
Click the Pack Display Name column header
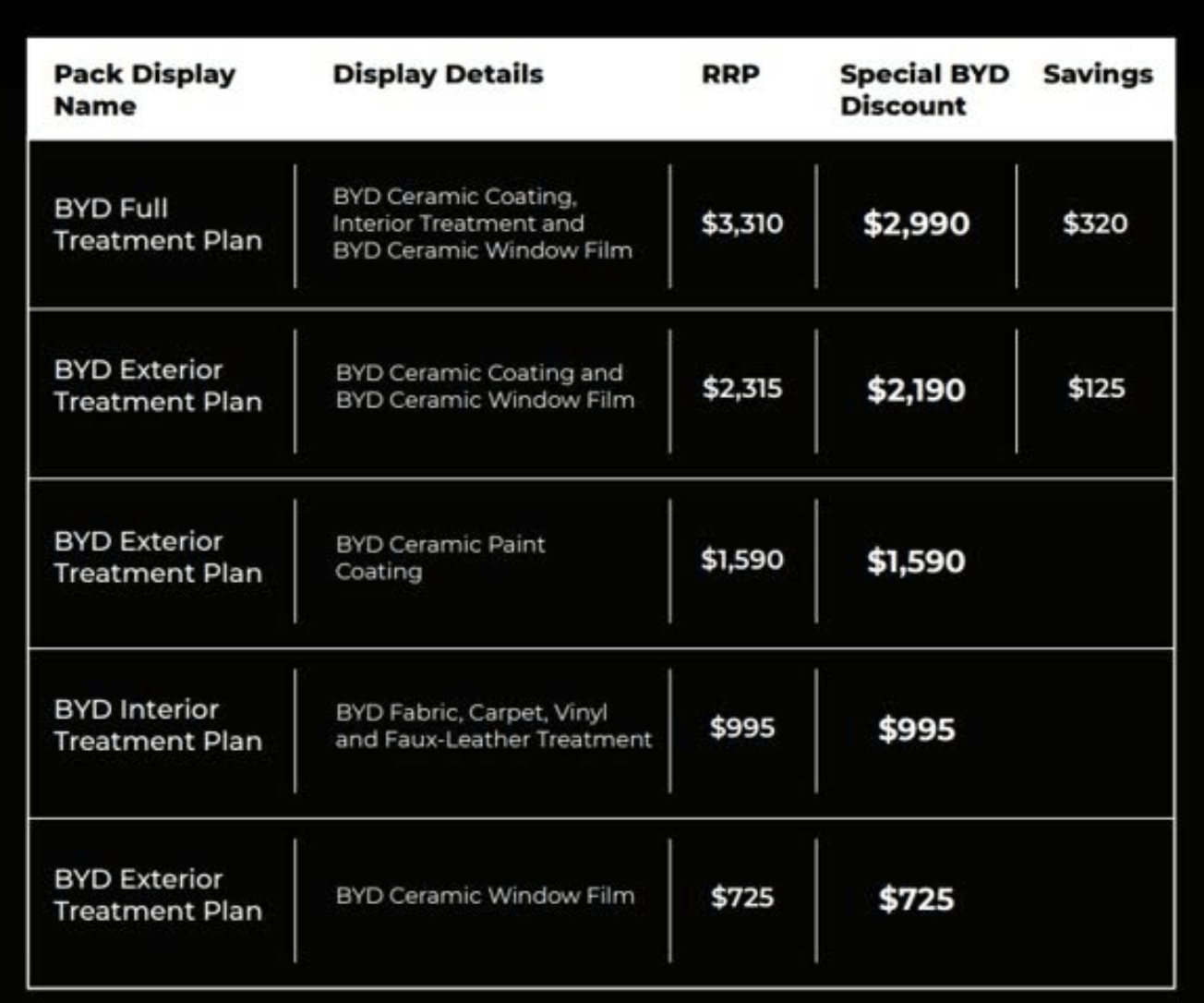tap(144, 90)
